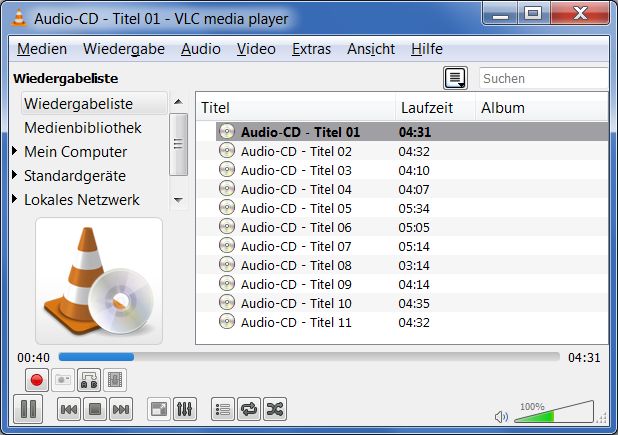Image resolution: width=618 pixels, height=435 pixels.
Task: Open the Extras menu
Action: [311, 49]
